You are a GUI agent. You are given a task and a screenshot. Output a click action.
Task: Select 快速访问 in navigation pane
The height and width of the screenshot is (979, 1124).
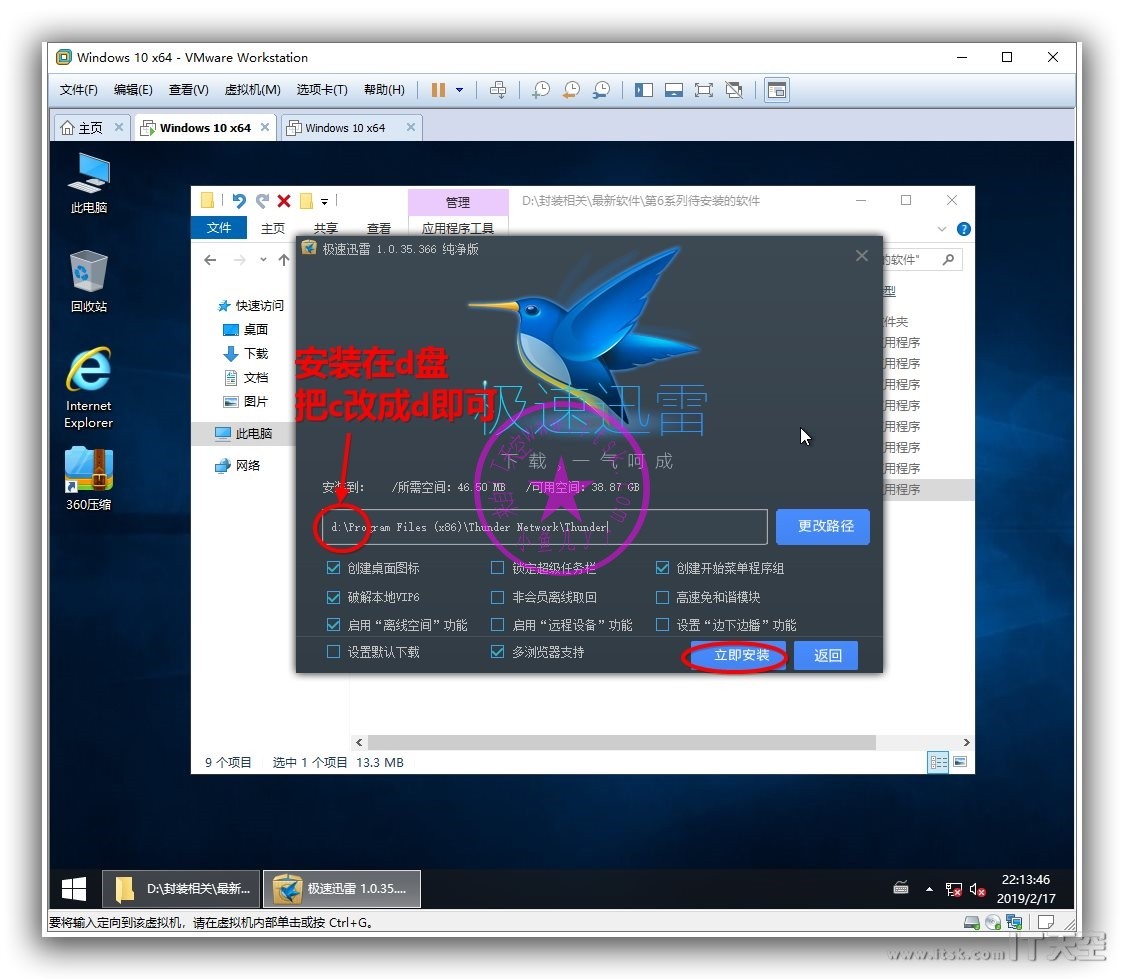point(251,305)
